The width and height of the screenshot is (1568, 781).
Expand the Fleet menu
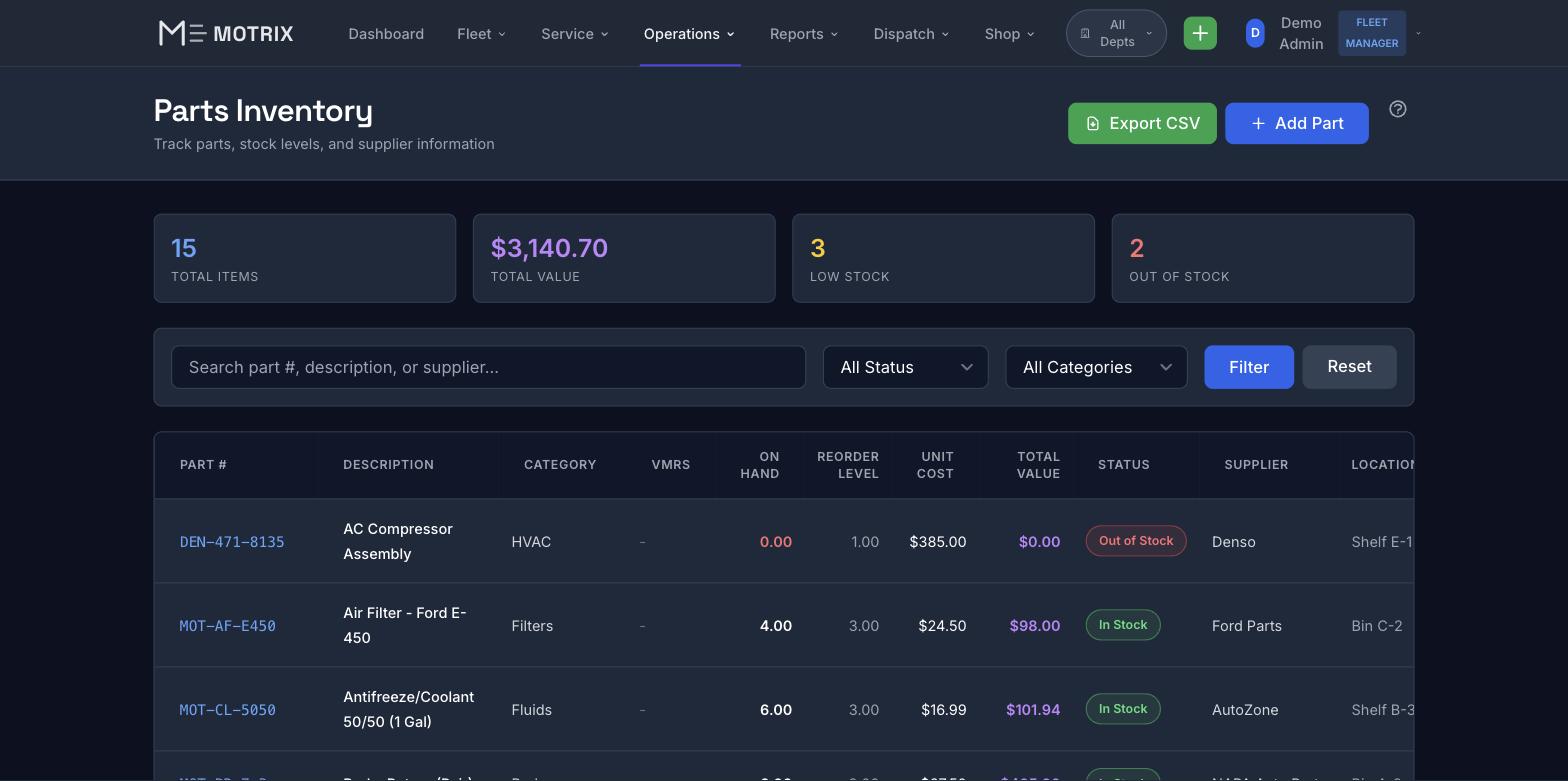click(481, 34)
